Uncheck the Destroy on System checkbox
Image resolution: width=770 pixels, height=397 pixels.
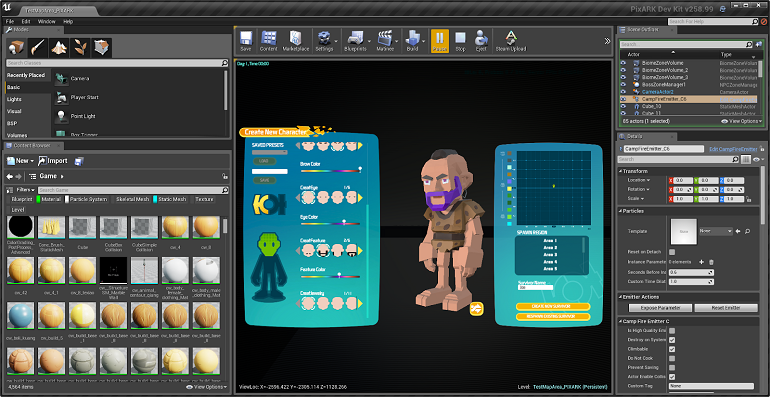pyautogui.click(x=672, y=340)
